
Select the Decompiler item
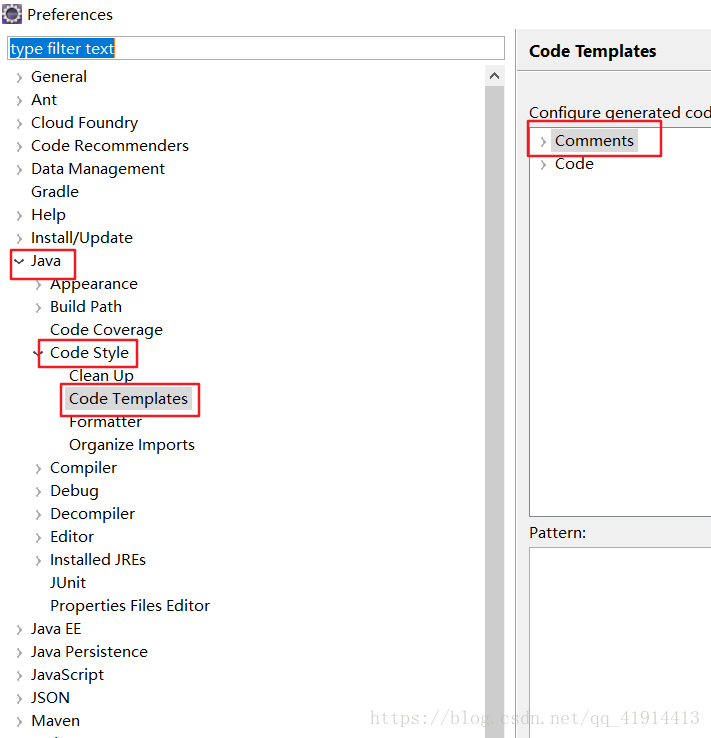tap(92, 514)
